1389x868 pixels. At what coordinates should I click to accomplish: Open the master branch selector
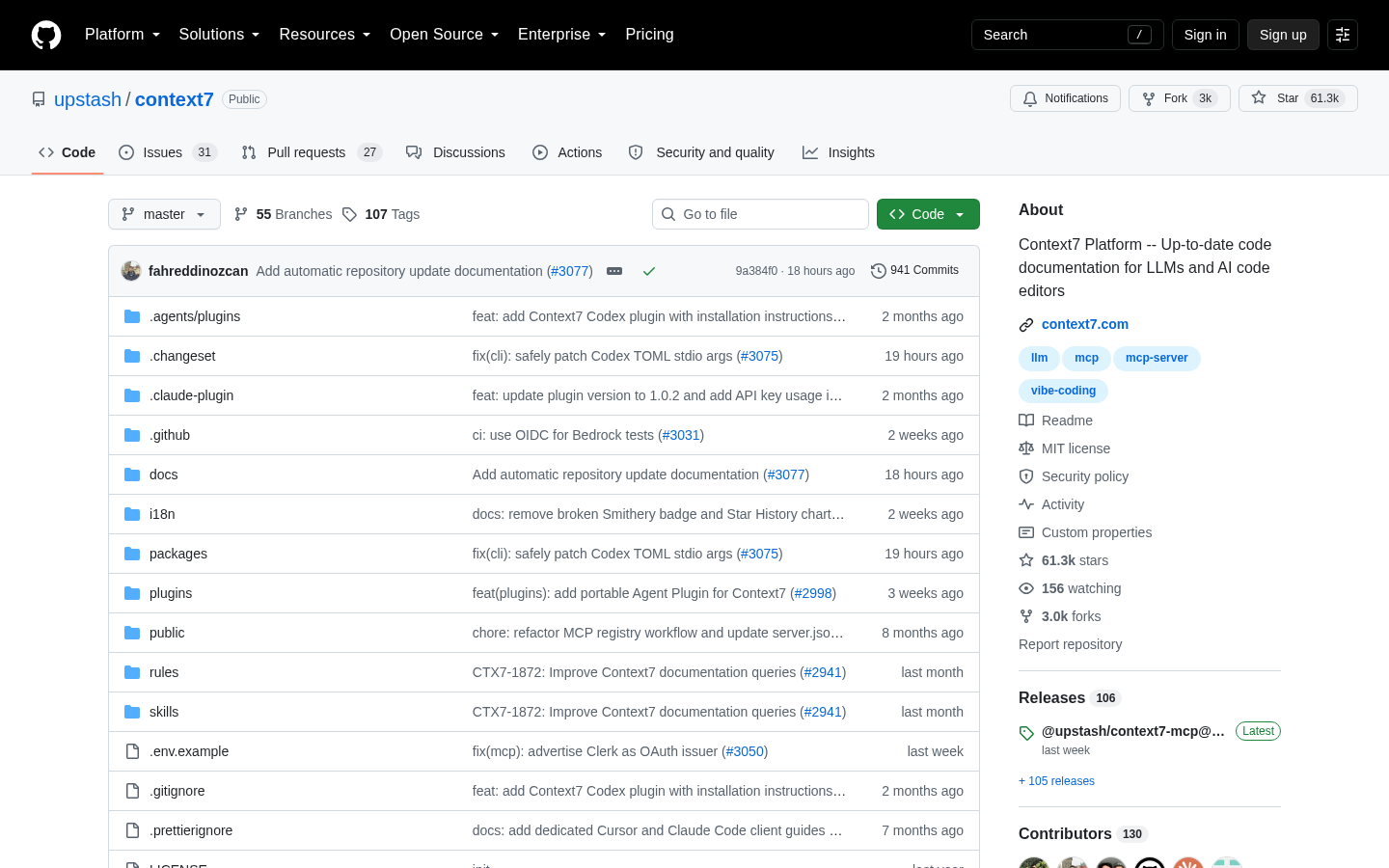[x=164, y=214]
